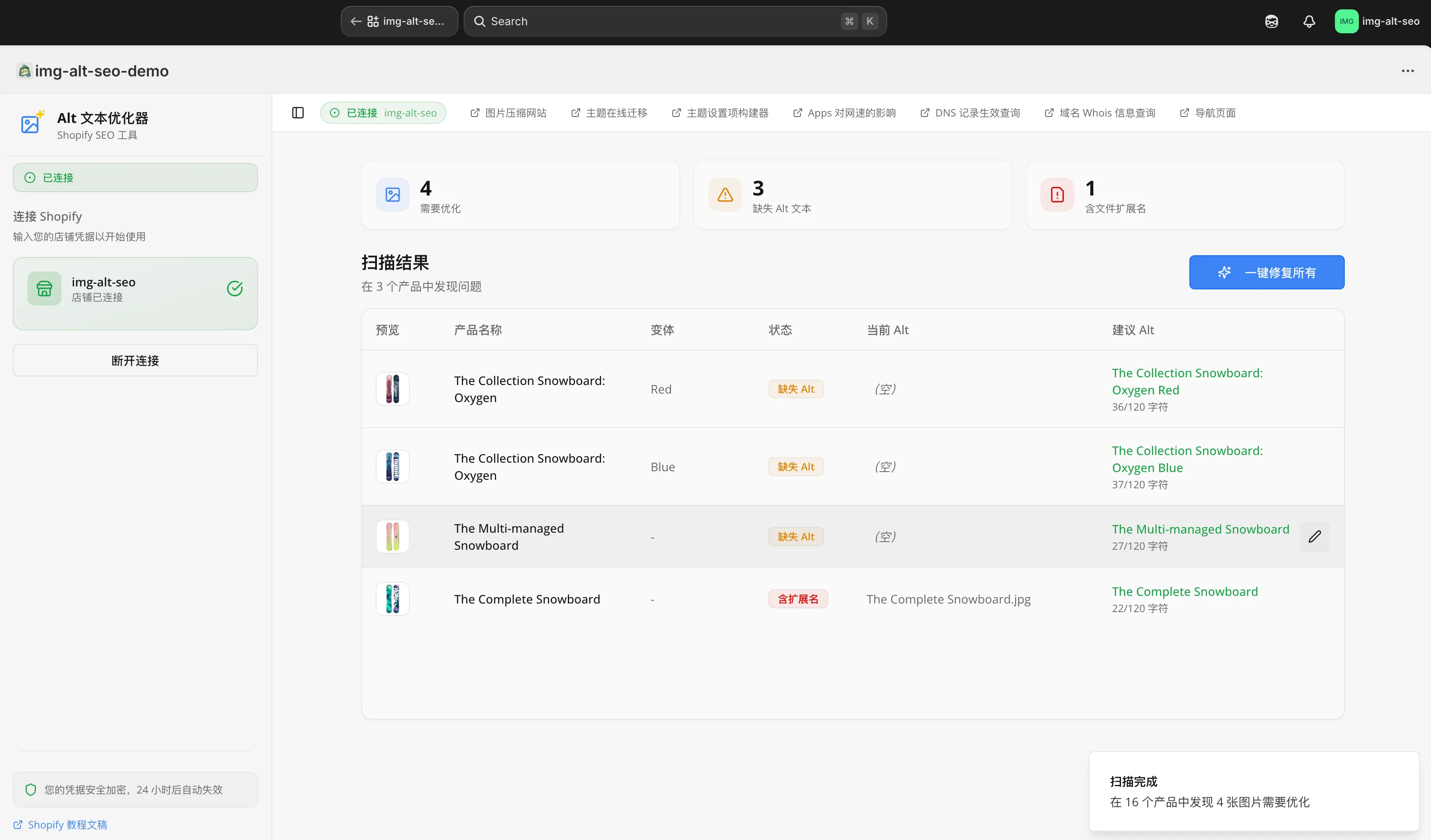This screenshot has height=840, width=1431.
Task: Click 一键修复所有 to fix all issues
Action: pyautogui.click(x=1266, y=272)
